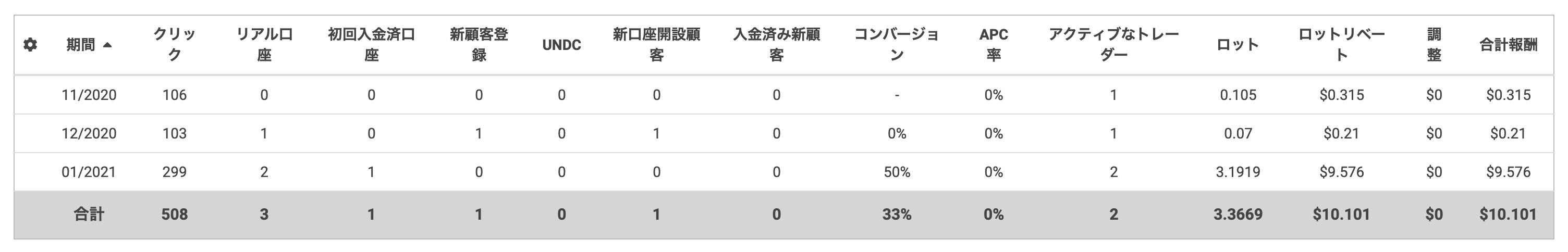Viewport: 1568px width, 252px height.
Task: Sort by the 調整 column header
Action: click(x=1434, y=45)
